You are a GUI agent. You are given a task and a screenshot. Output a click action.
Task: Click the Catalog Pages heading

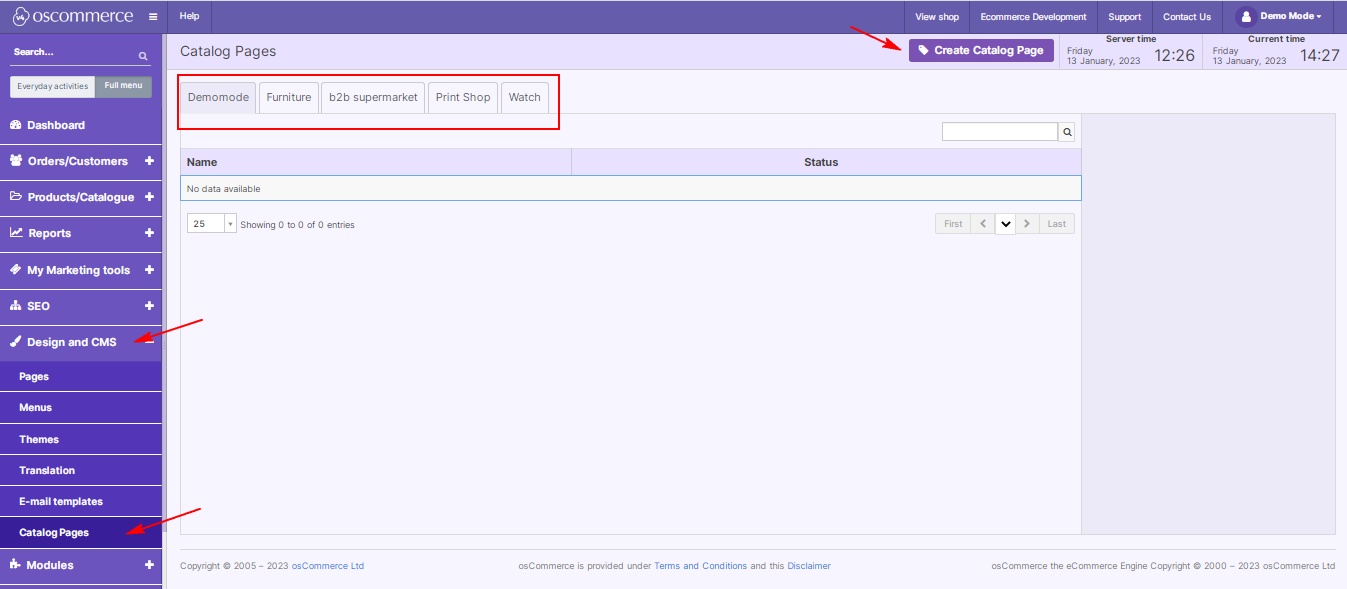[x=228, y=51]
